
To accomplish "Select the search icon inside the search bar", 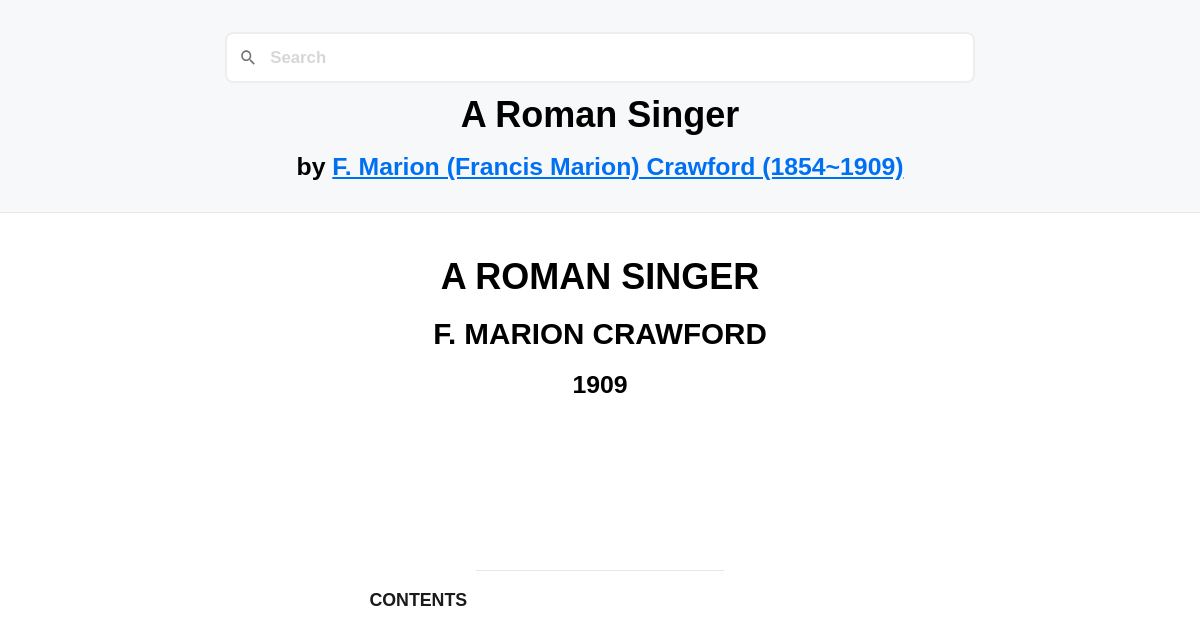I will 248,57.
